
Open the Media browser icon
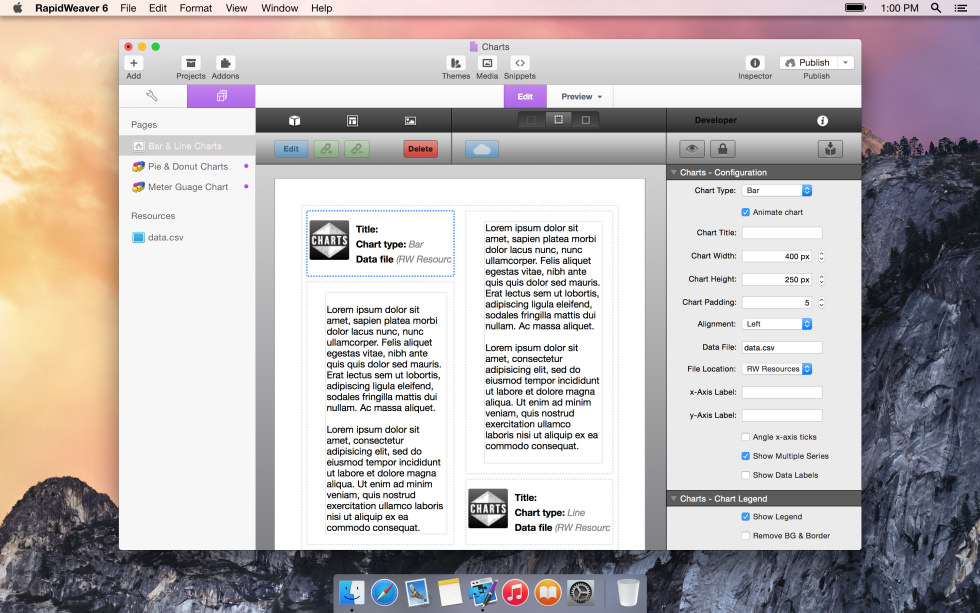(x=487, y=63)
